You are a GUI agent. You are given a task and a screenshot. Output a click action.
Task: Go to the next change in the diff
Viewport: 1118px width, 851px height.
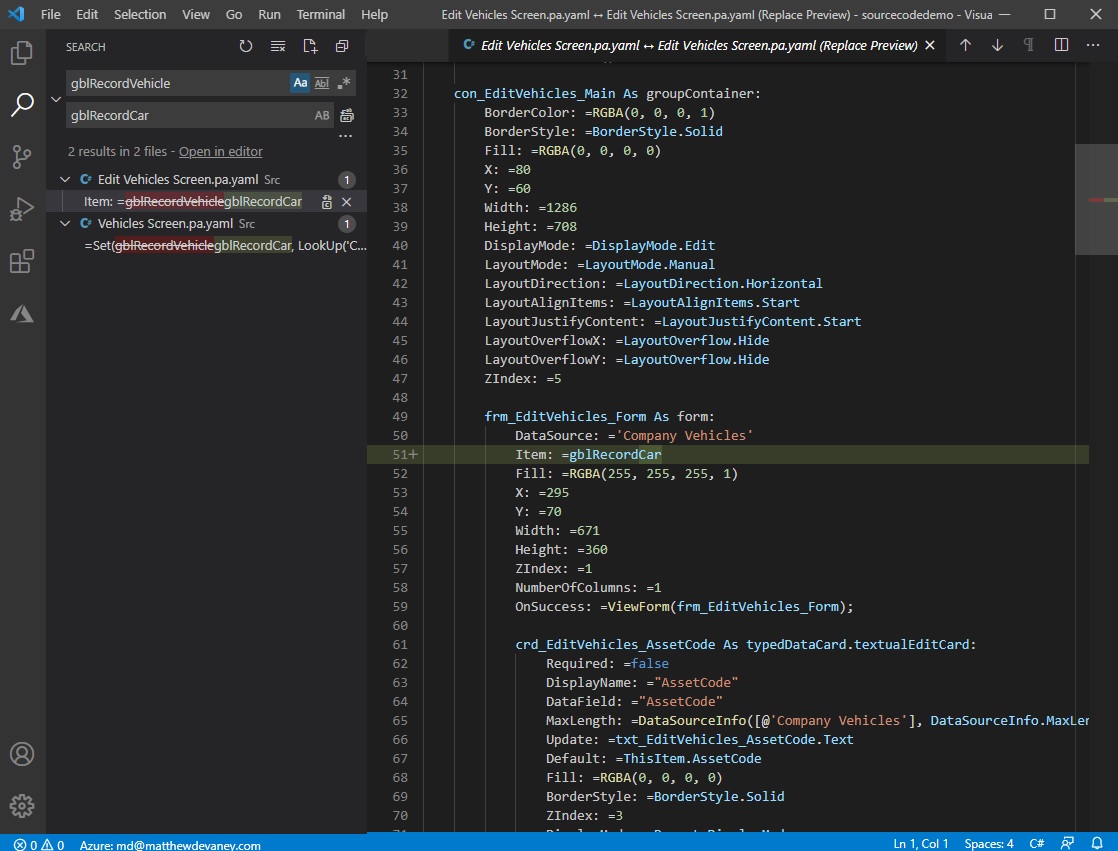pyautogui.click(x=997, y=45)
